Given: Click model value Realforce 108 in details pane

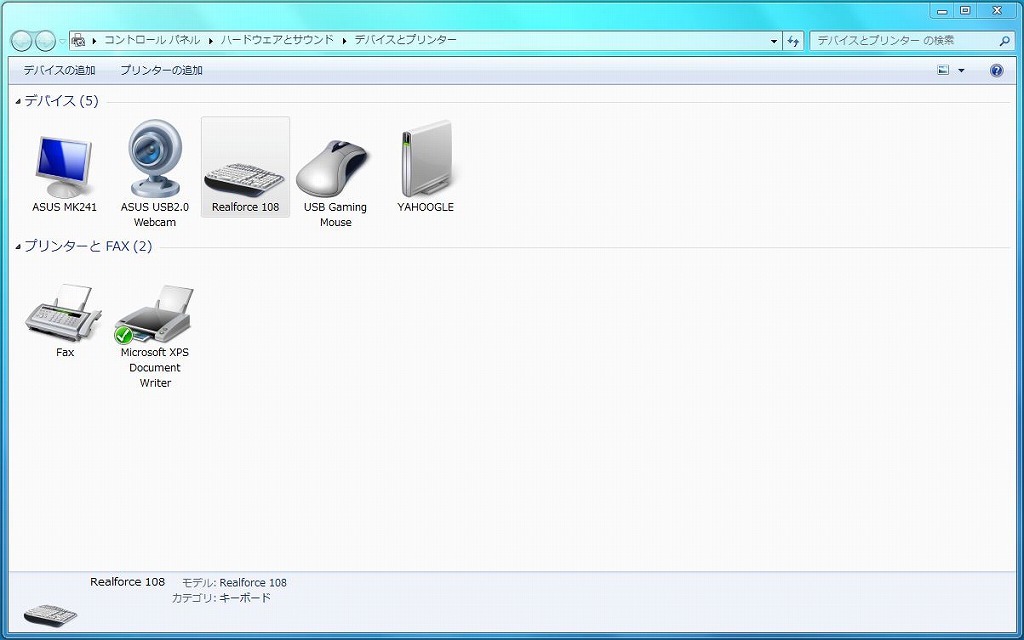Looking at the screenshot, I should click(x=253, y=583).
